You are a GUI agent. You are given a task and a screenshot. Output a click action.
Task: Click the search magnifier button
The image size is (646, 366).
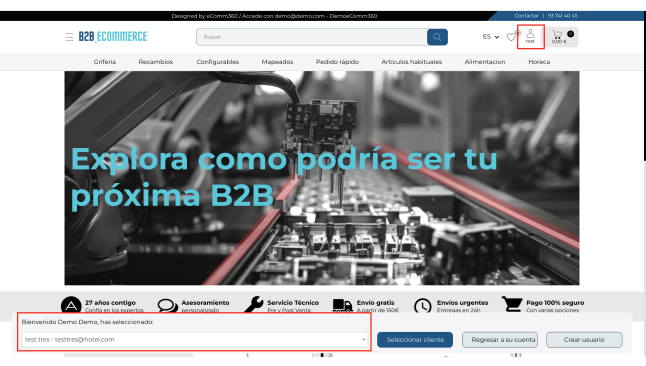coord(437,37)
